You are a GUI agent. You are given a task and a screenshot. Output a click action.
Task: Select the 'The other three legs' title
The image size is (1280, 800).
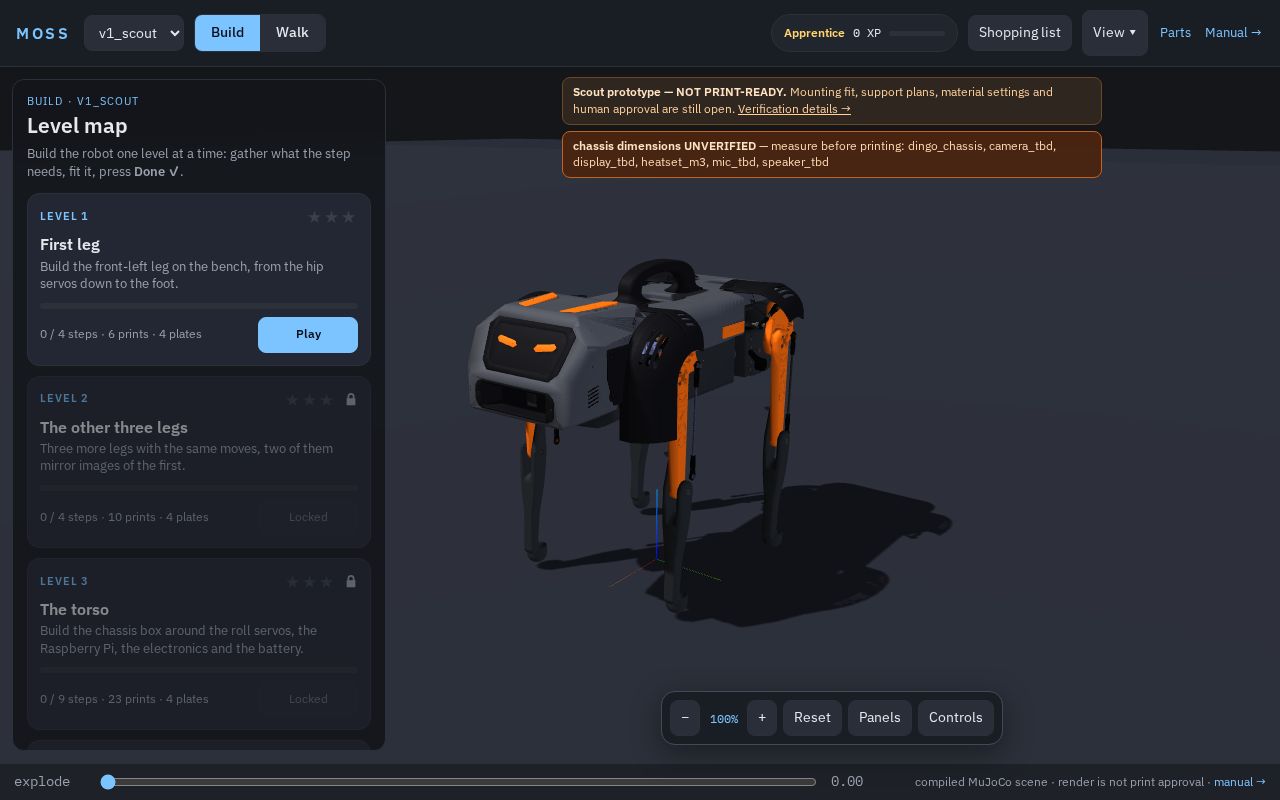114,427
